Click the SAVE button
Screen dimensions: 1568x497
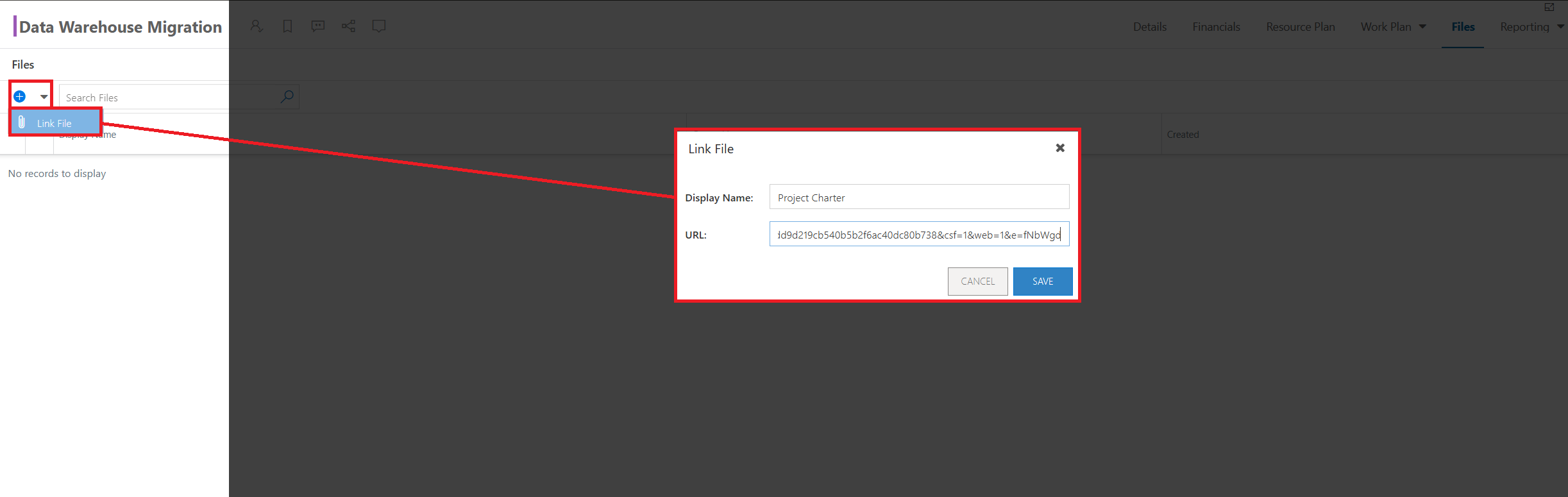pyautogui.click(x=1043, y=282)
